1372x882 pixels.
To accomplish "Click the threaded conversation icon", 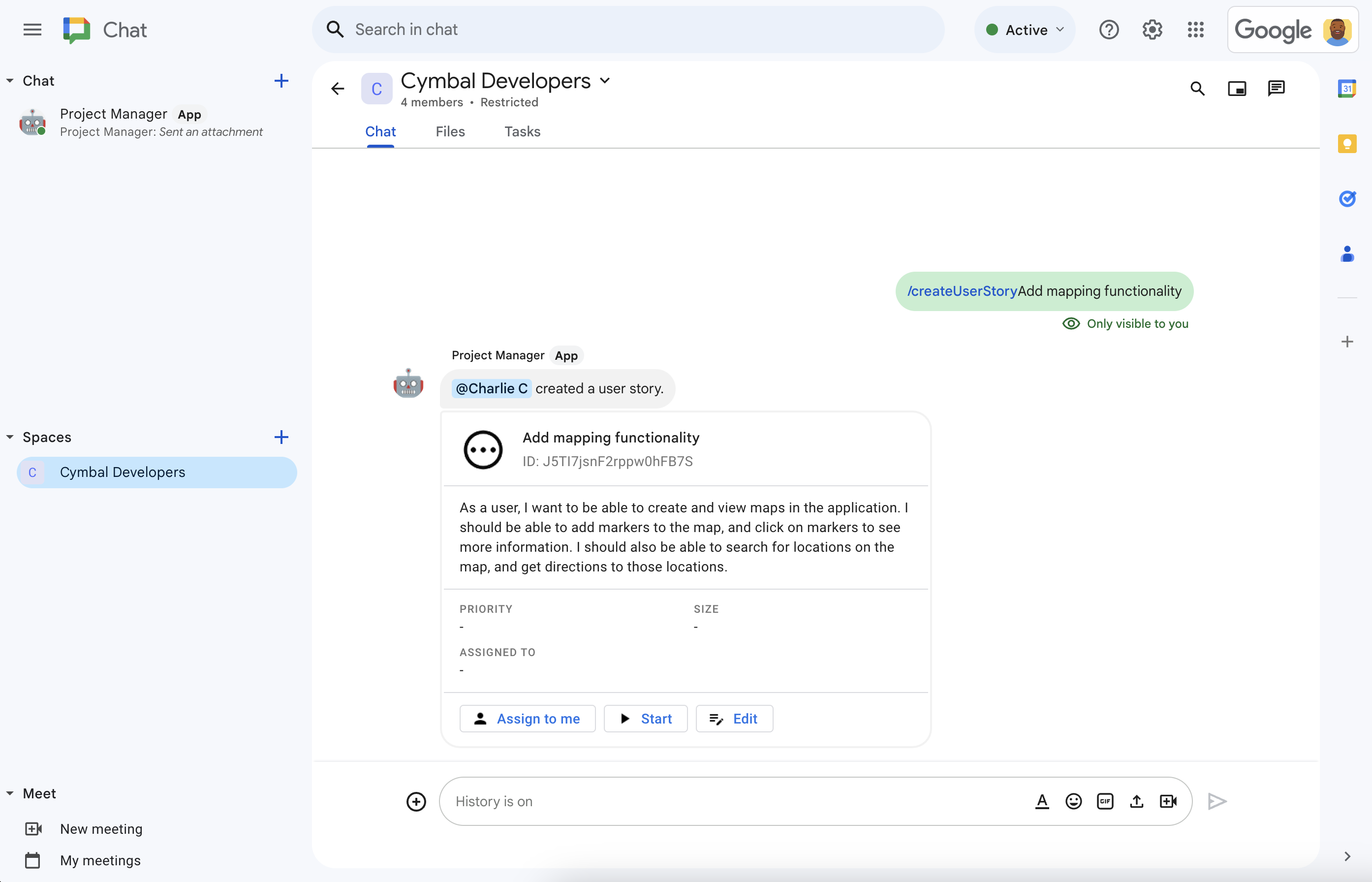I will [1276, 88].
